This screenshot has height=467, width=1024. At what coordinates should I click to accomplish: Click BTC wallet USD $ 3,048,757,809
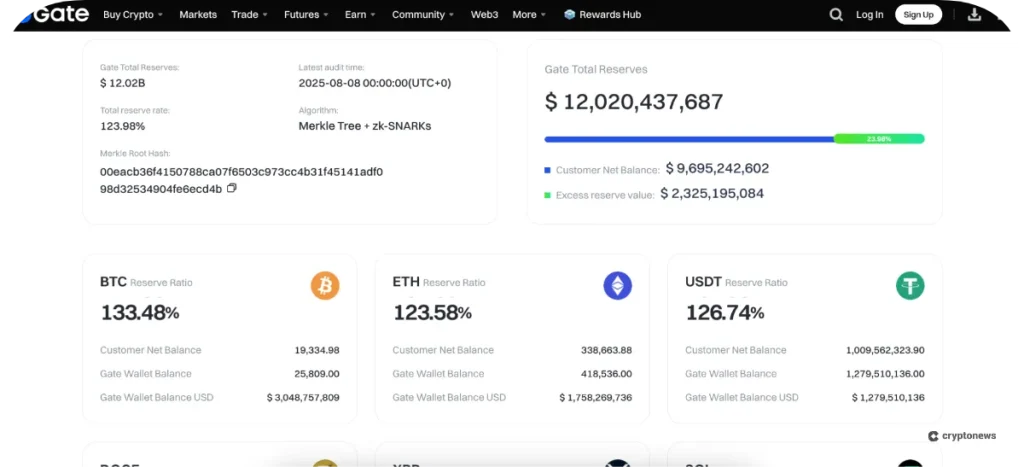tap(303, 397)
